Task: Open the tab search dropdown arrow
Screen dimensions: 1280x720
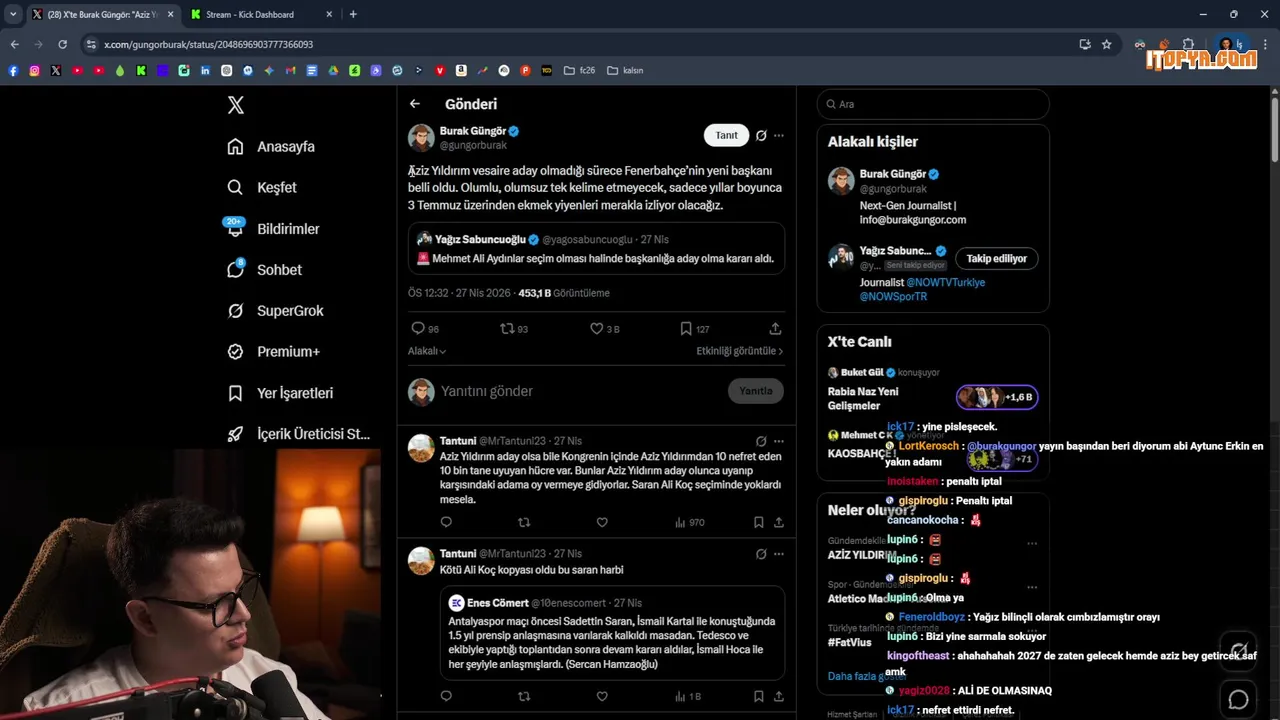Action: (12, 14)
